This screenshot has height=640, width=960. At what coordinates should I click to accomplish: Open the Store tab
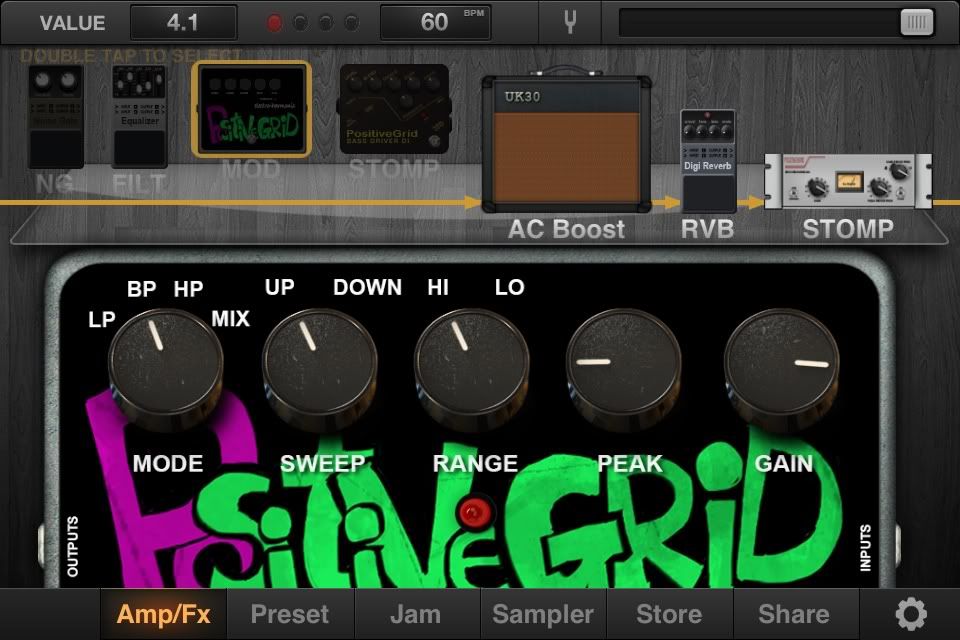(669, 614)
